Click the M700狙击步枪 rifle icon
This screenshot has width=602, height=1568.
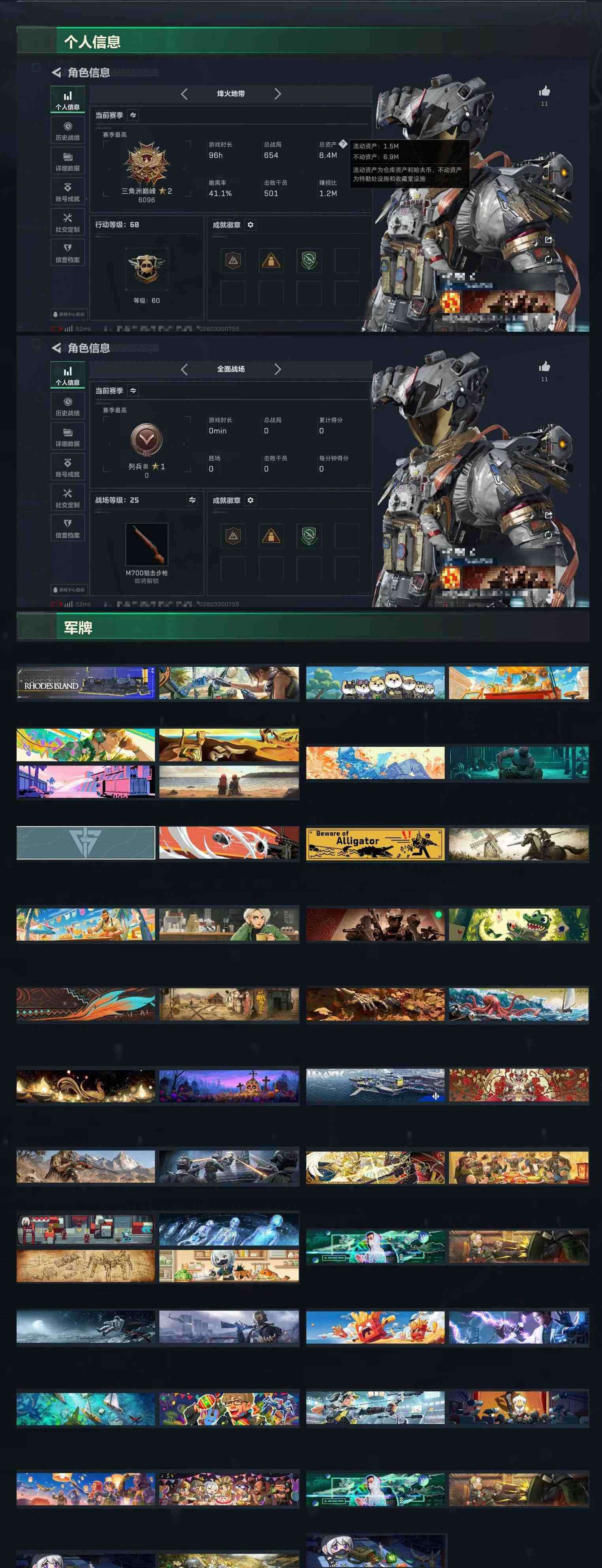(147, 544)
